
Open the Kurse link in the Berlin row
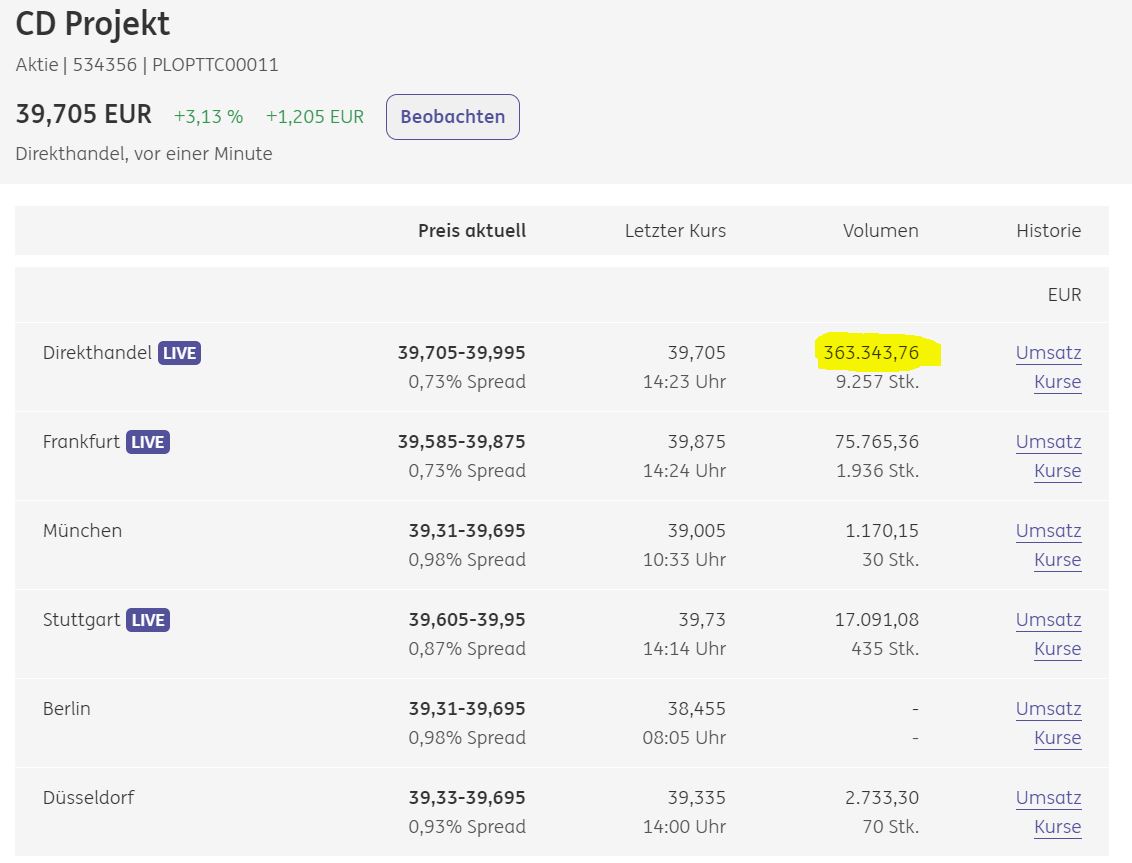1057,738
